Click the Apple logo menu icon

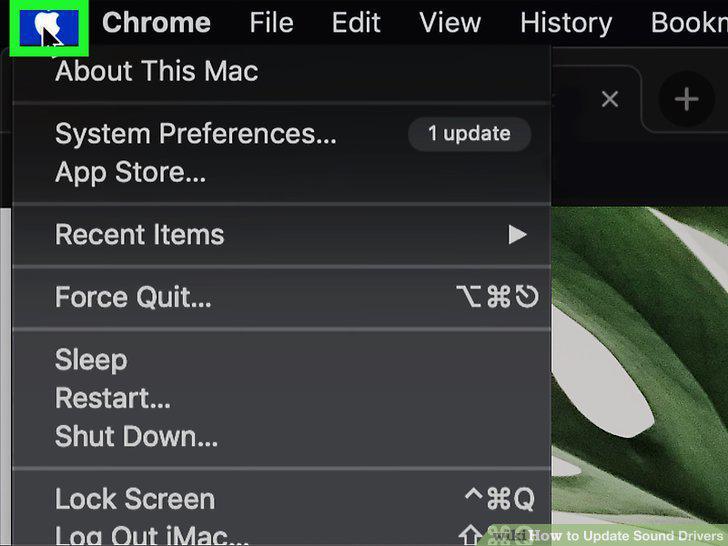pos(49,27)
